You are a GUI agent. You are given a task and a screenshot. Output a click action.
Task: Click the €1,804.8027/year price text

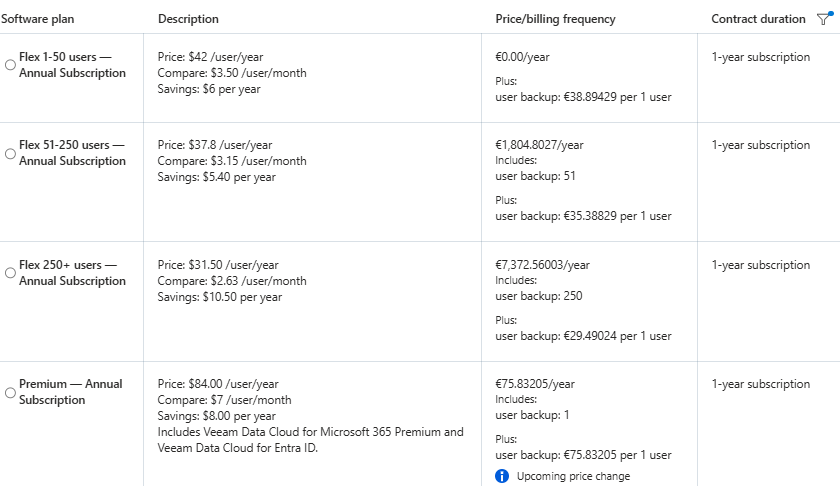pos(539,145)
